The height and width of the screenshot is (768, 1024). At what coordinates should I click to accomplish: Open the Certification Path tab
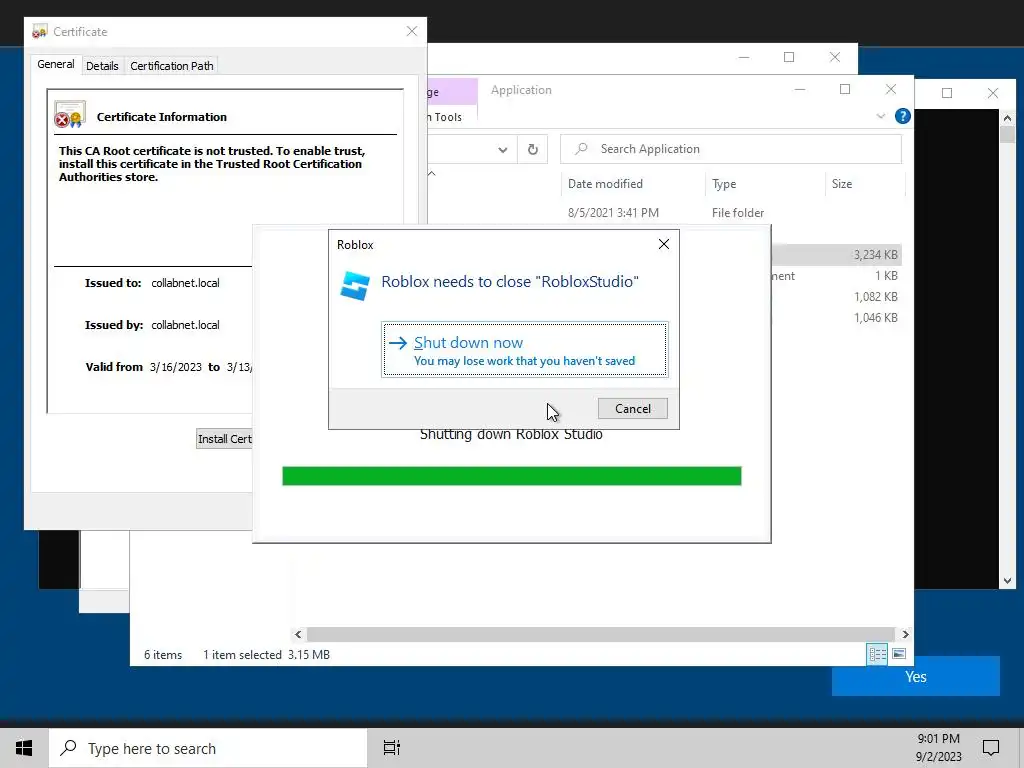tap(172, 66)
